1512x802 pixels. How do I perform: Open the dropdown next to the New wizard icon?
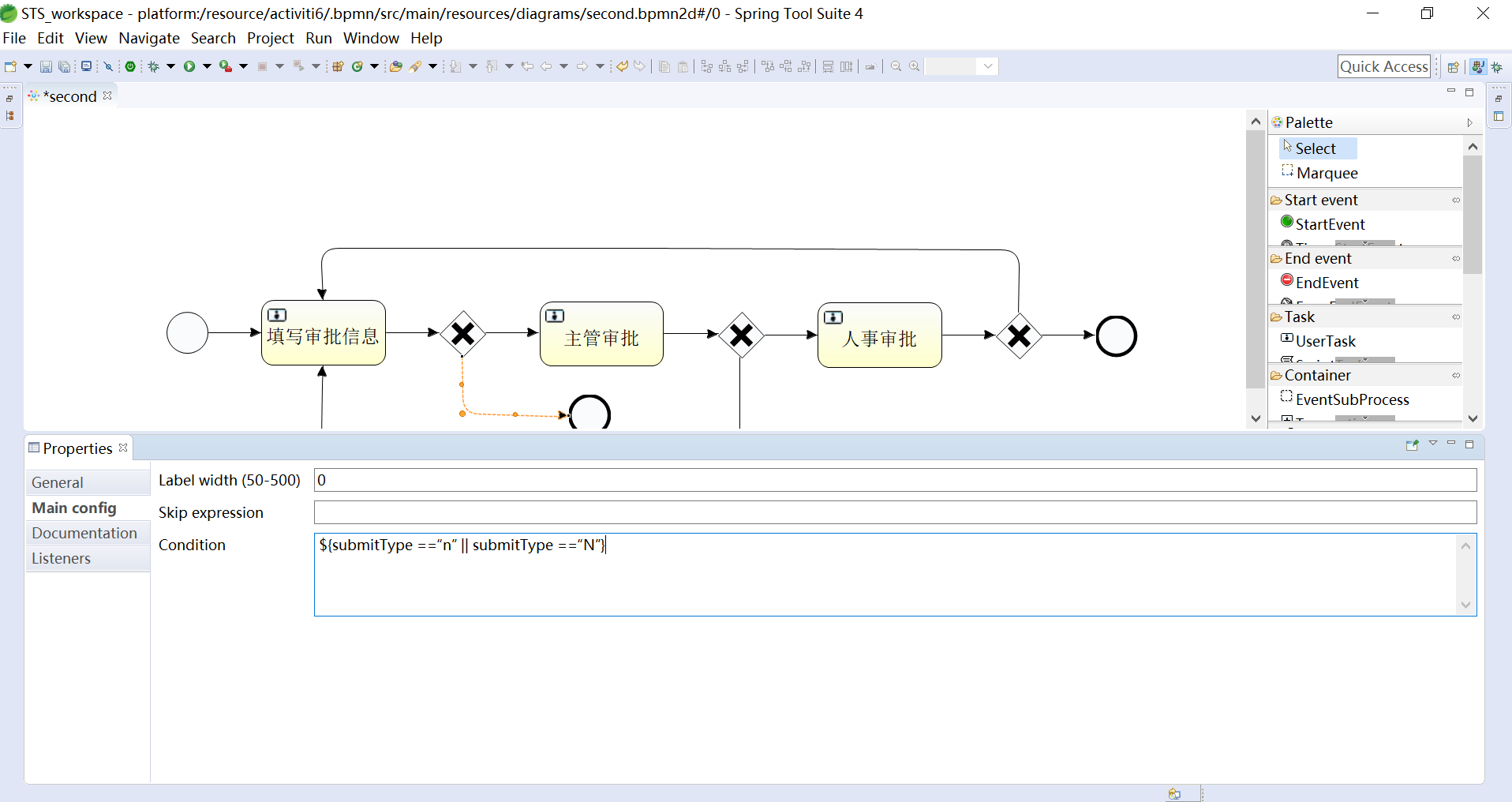pos(28,66)
